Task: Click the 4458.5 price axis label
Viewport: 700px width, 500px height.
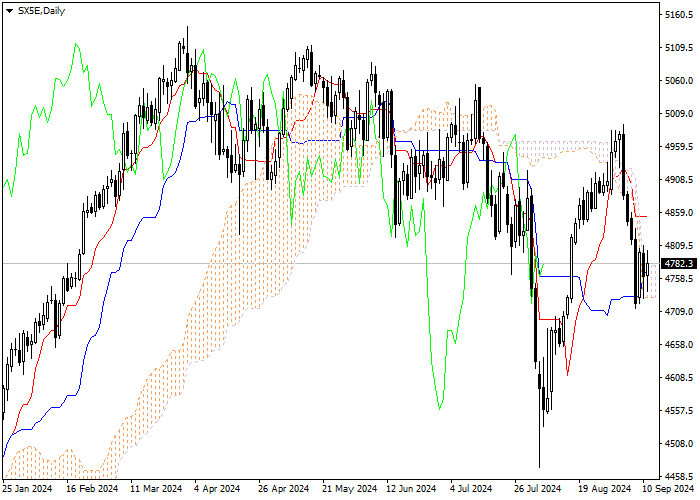Action: (679, 476)
